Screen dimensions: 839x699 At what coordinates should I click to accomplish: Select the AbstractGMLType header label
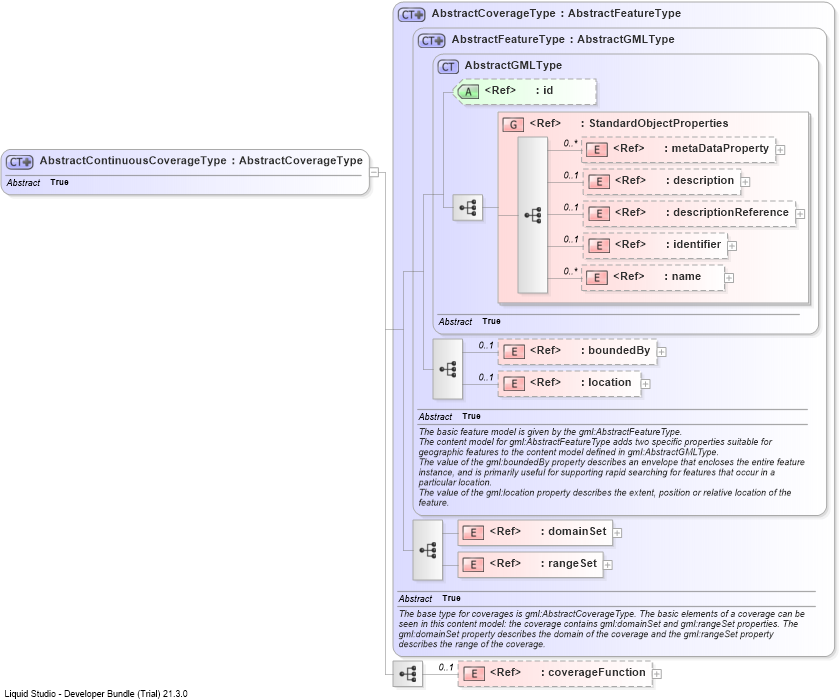click(513, 65)
